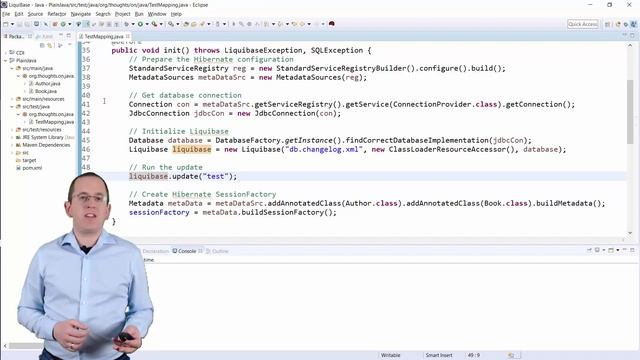Open the External Tools dropdown arrow
The width and height of the screenshot is (640, 360).
click(x=161, y=24)
